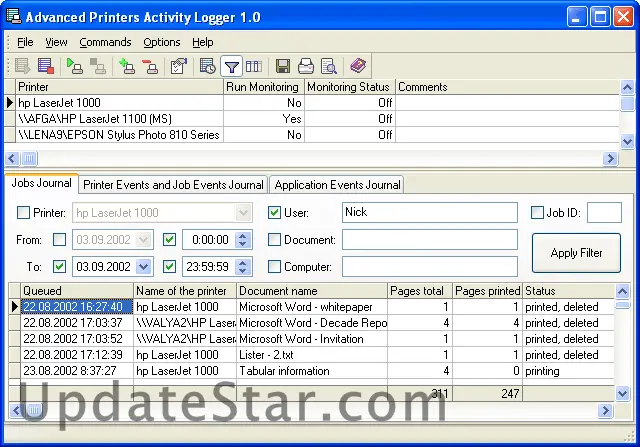Open the Printer filter combo box dropdown
The height and width of the screenshot is (447, 640).
point(243,213)
